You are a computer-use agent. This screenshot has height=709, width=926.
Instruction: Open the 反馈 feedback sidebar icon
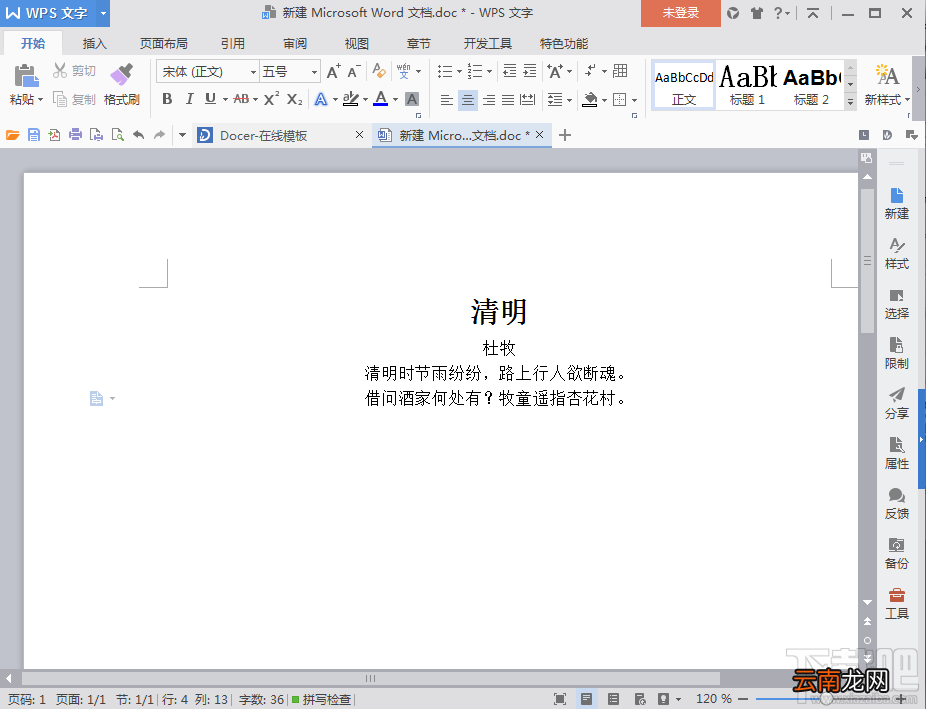(x=896, y=504)
